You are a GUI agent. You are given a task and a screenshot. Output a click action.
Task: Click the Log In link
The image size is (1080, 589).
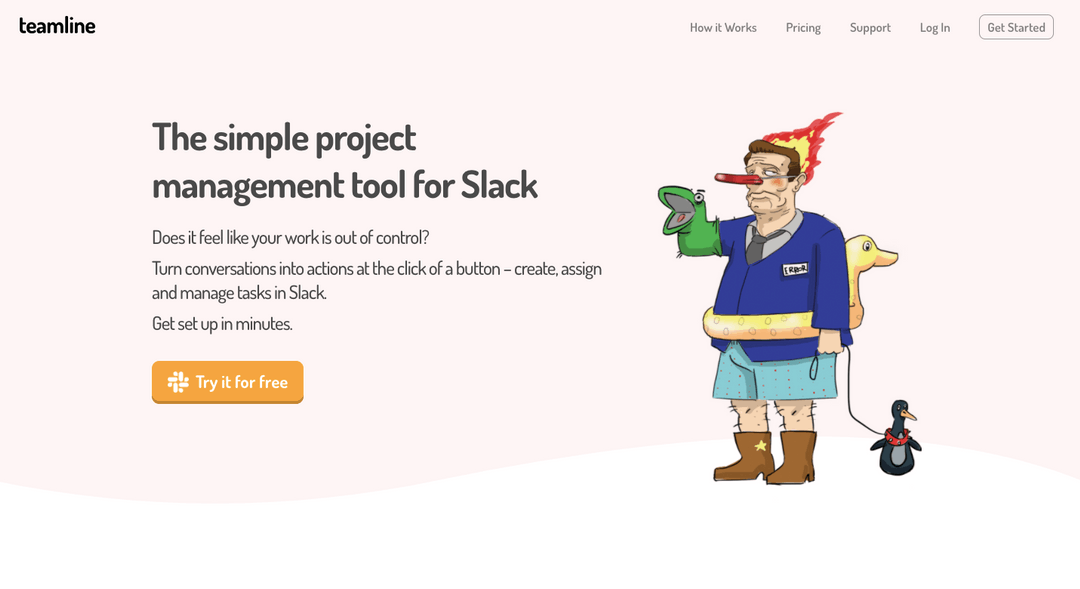(x=934, y=27)
